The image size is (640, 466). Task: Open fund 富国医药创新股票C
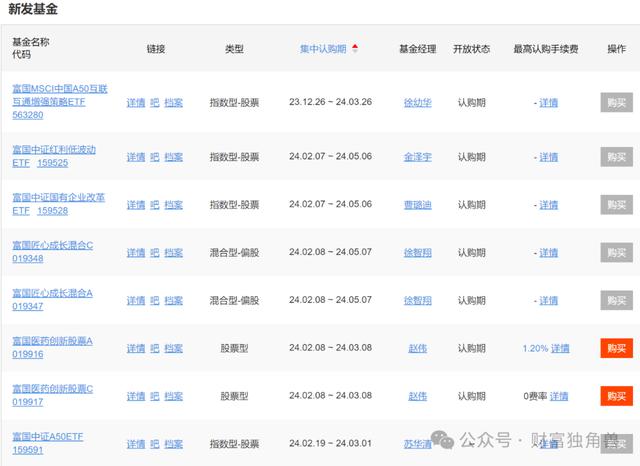53,388
